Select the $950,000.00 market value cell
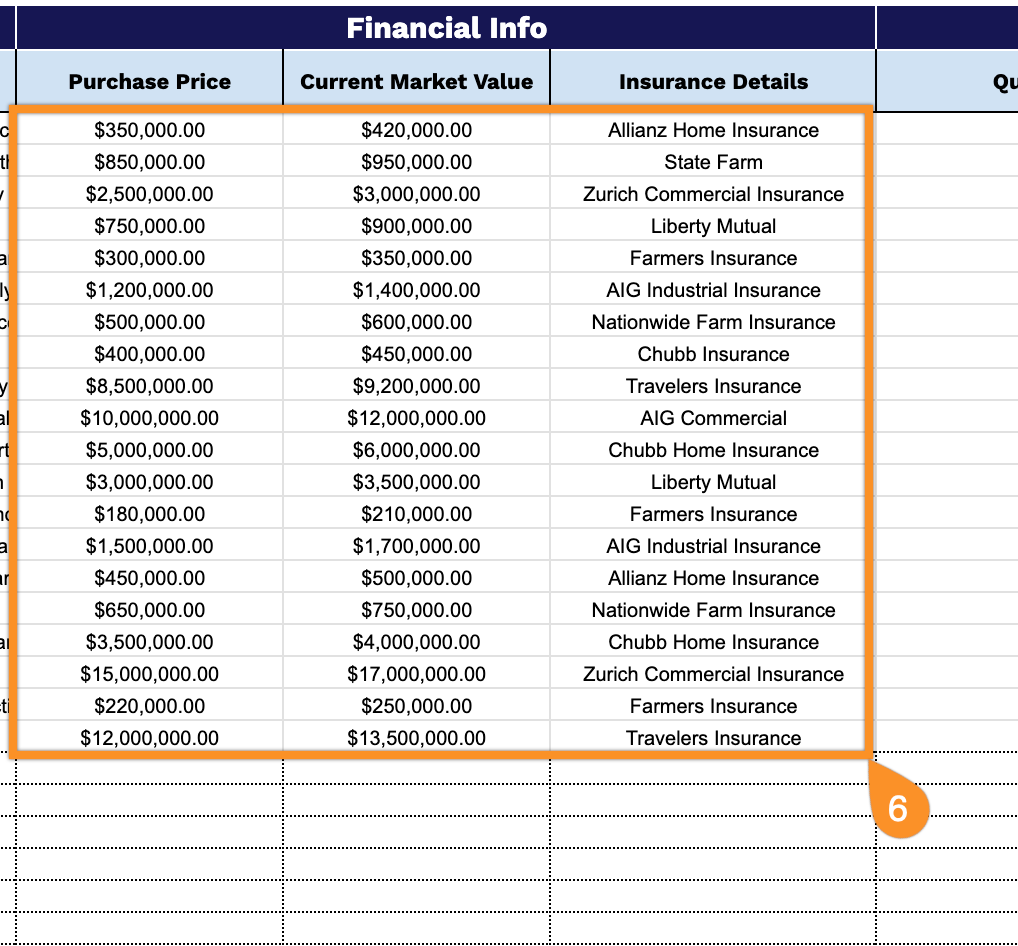 (x=416, y=162)
